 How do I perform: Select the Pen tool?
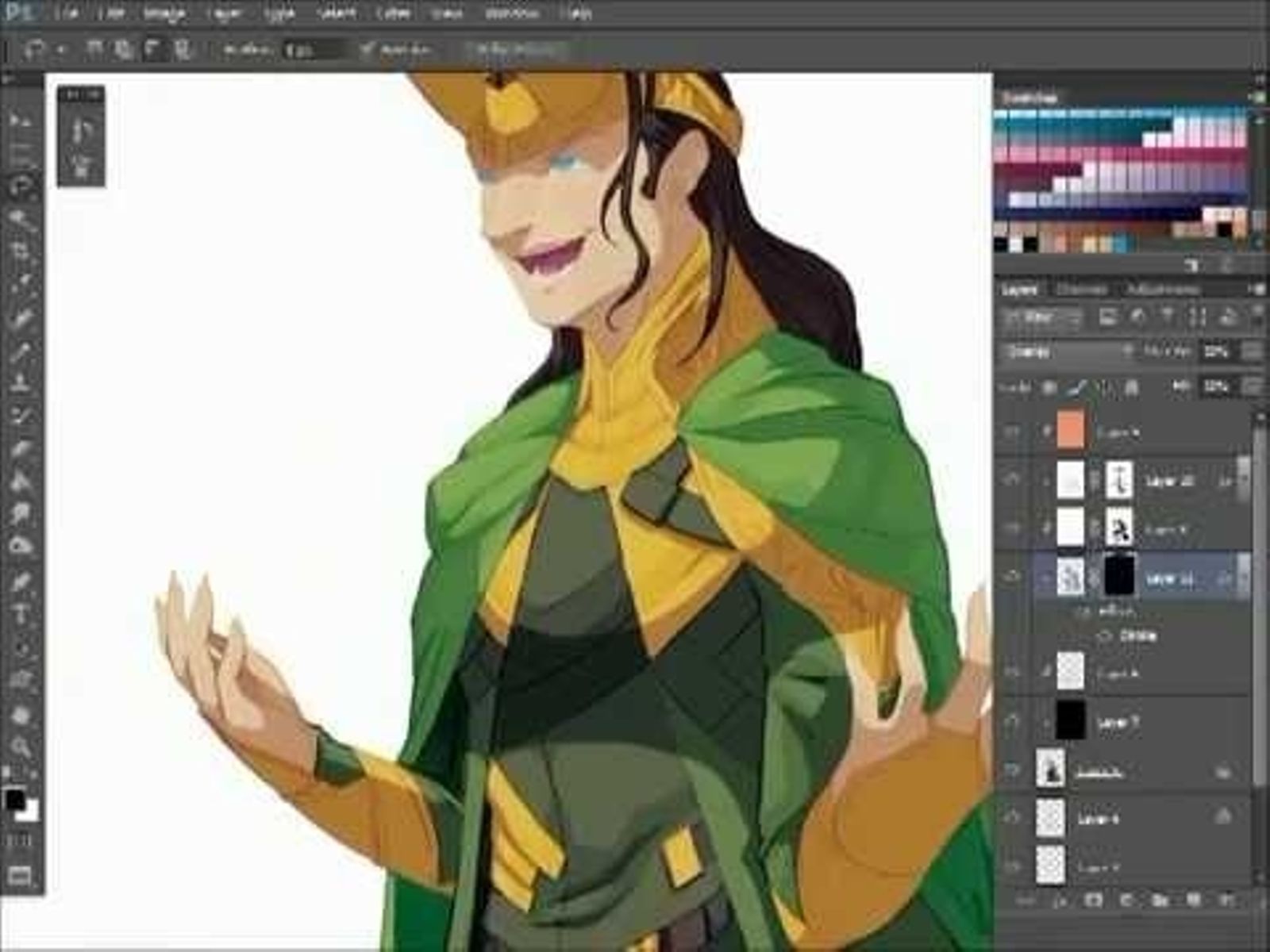tap(20, 582)
